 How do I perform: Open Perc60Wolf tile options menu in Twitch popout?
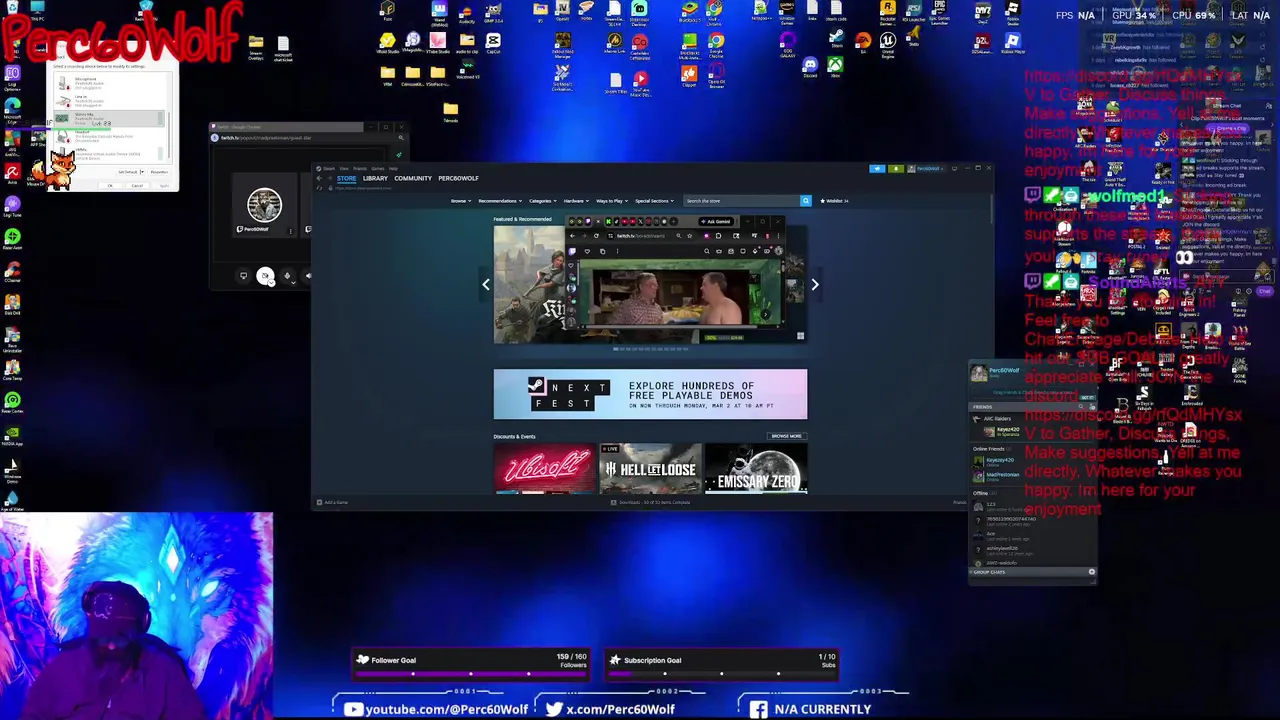click(291, 231)
